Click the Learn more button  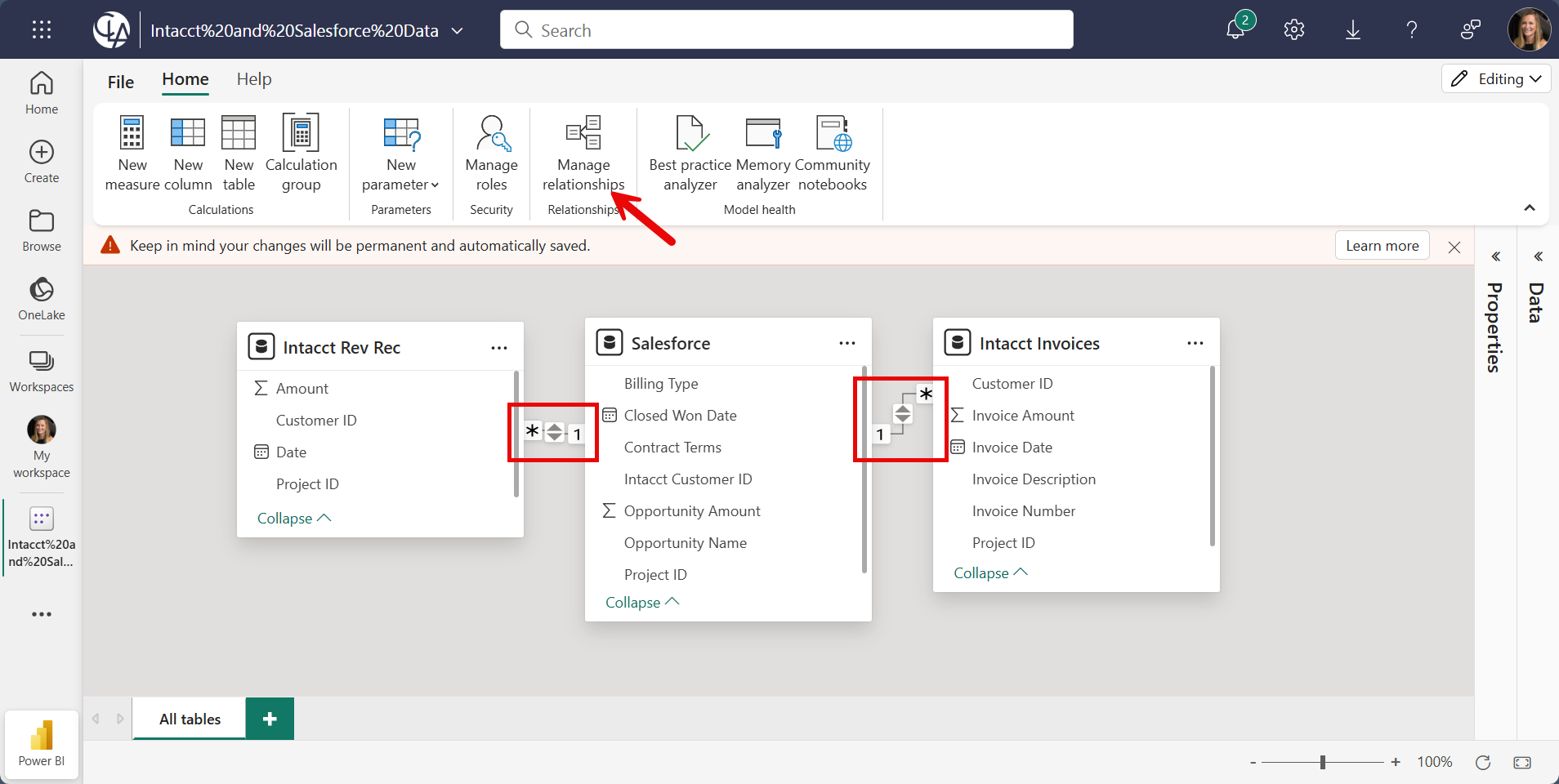pos(1382,246)
